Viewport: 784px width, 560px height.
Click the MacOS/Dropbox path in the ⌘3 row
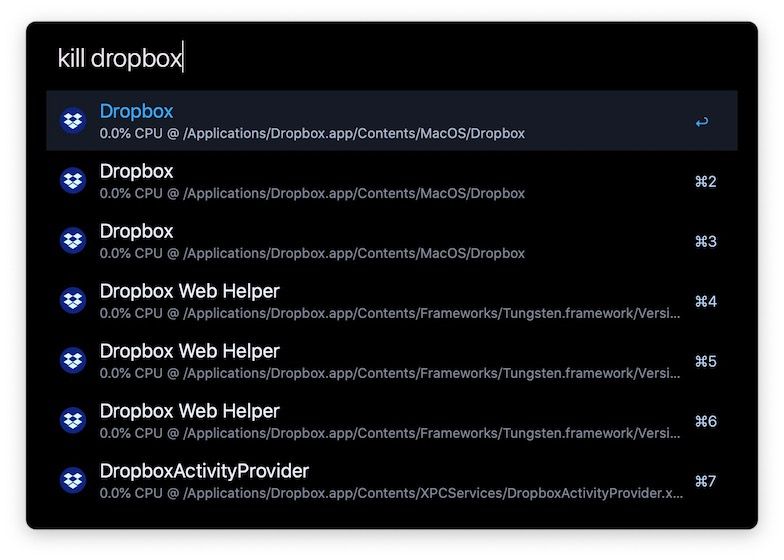354,254
